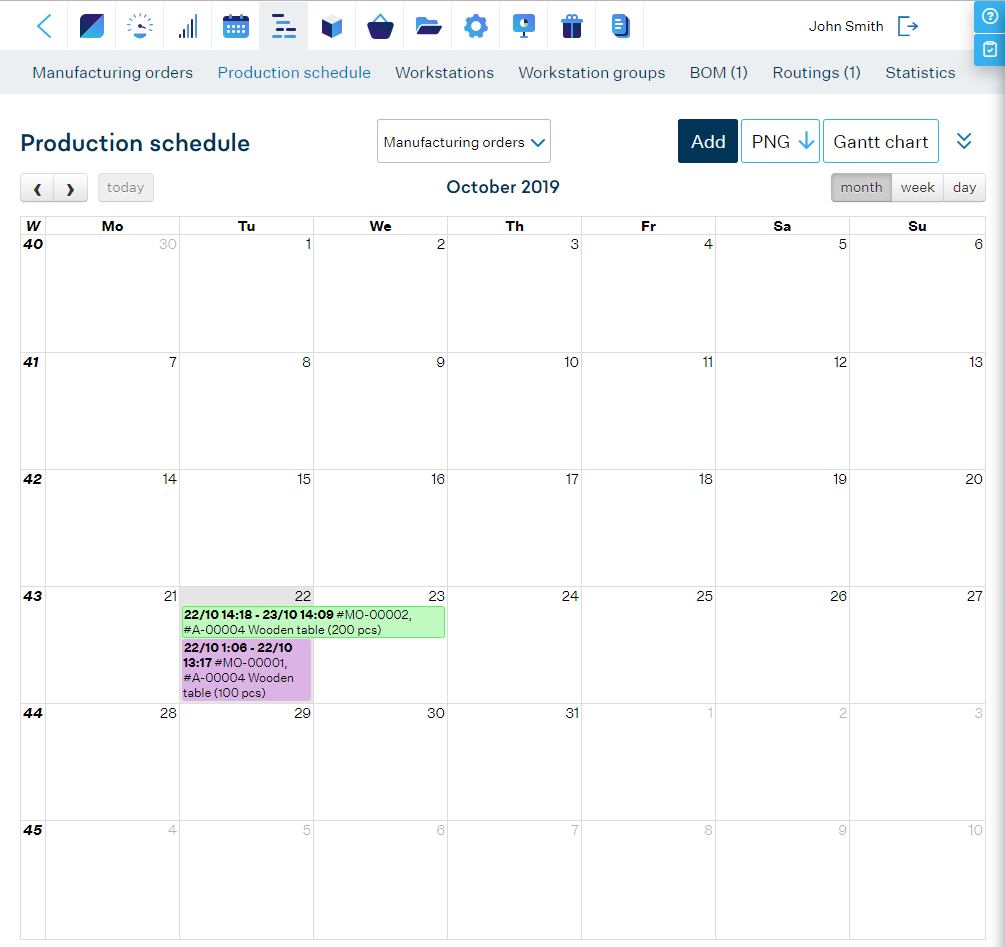Open the stock box icon

coord(331,26)
